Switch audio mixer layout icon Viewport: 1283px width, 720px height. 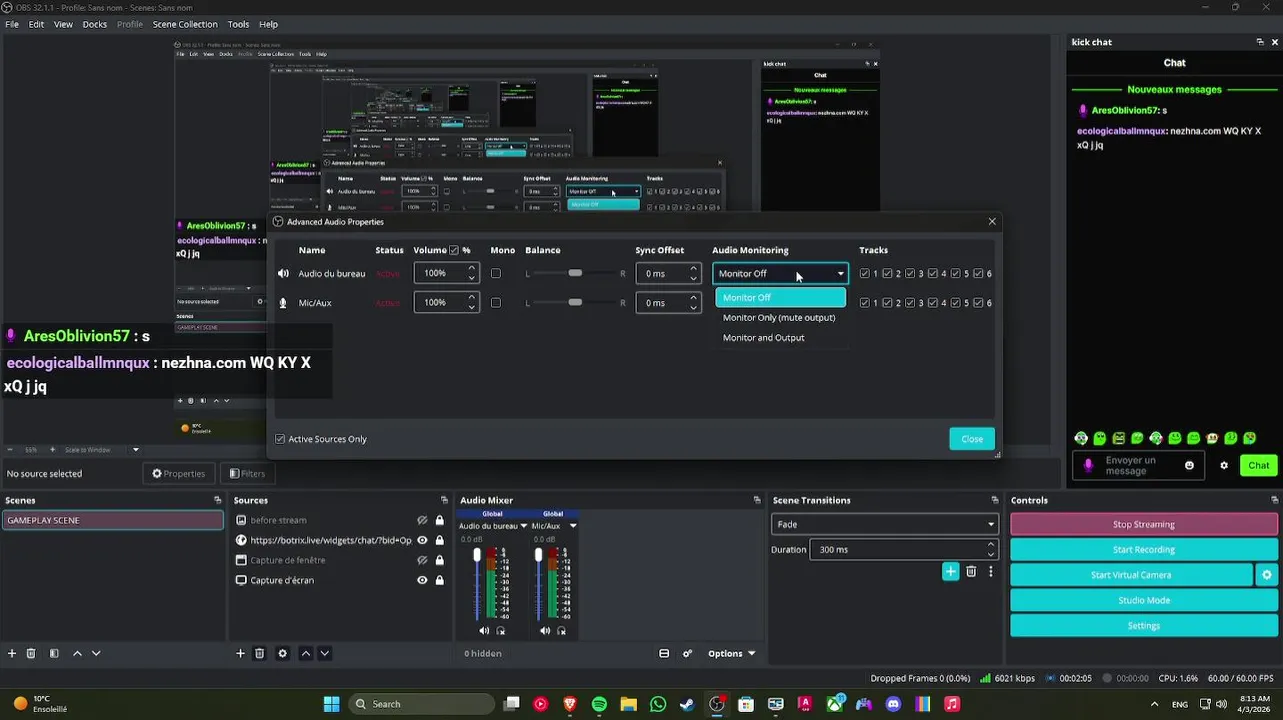coord(664,653)
